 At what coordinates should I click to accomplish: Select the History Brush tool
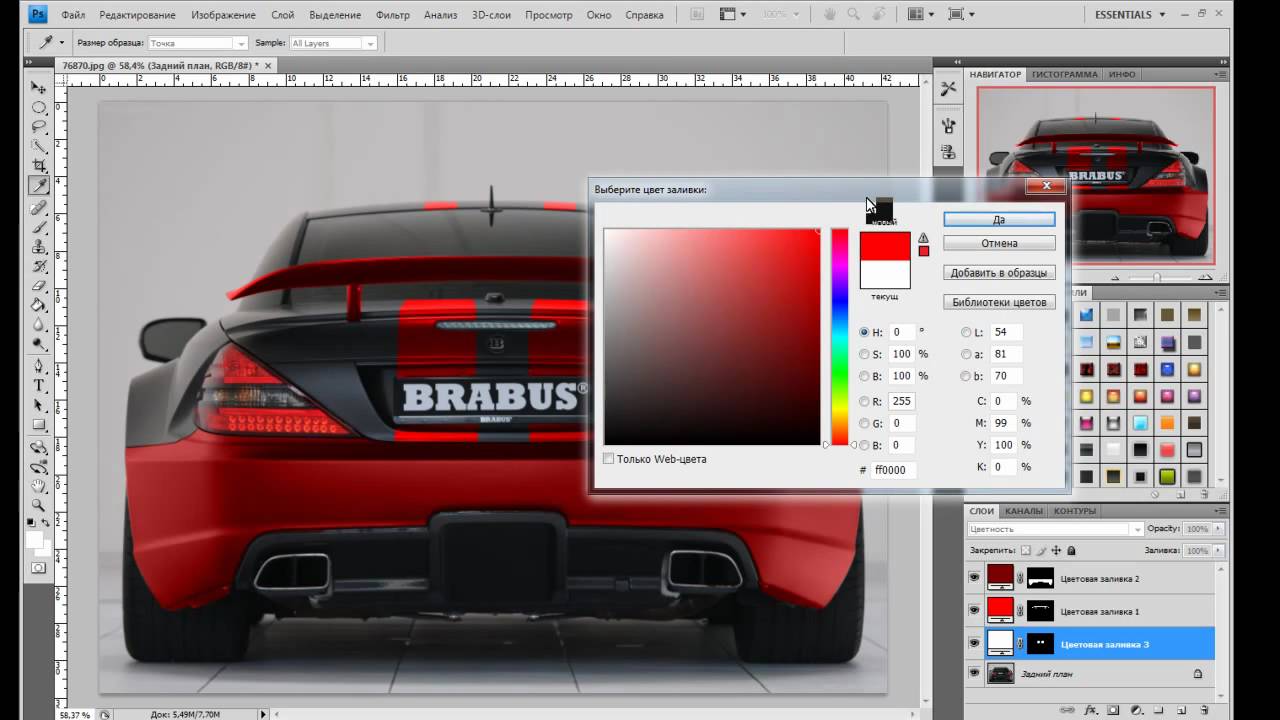coord(39,266)
